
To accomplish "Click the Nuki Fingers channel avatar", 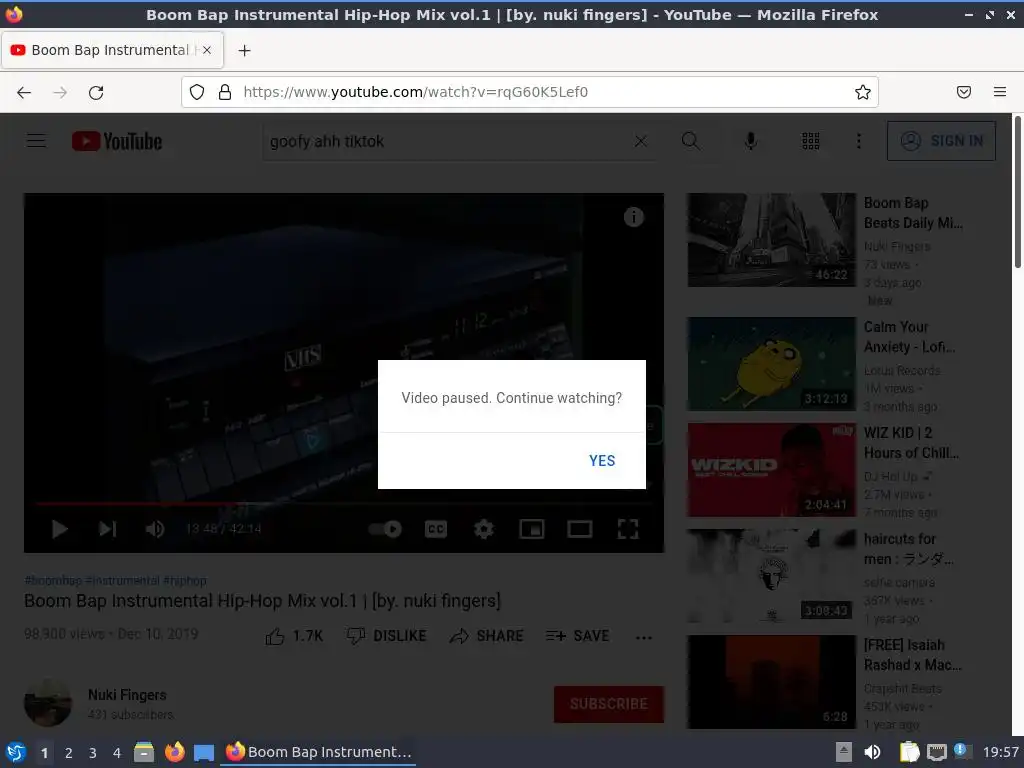I will pyautogui.click(x=48, y=702).
